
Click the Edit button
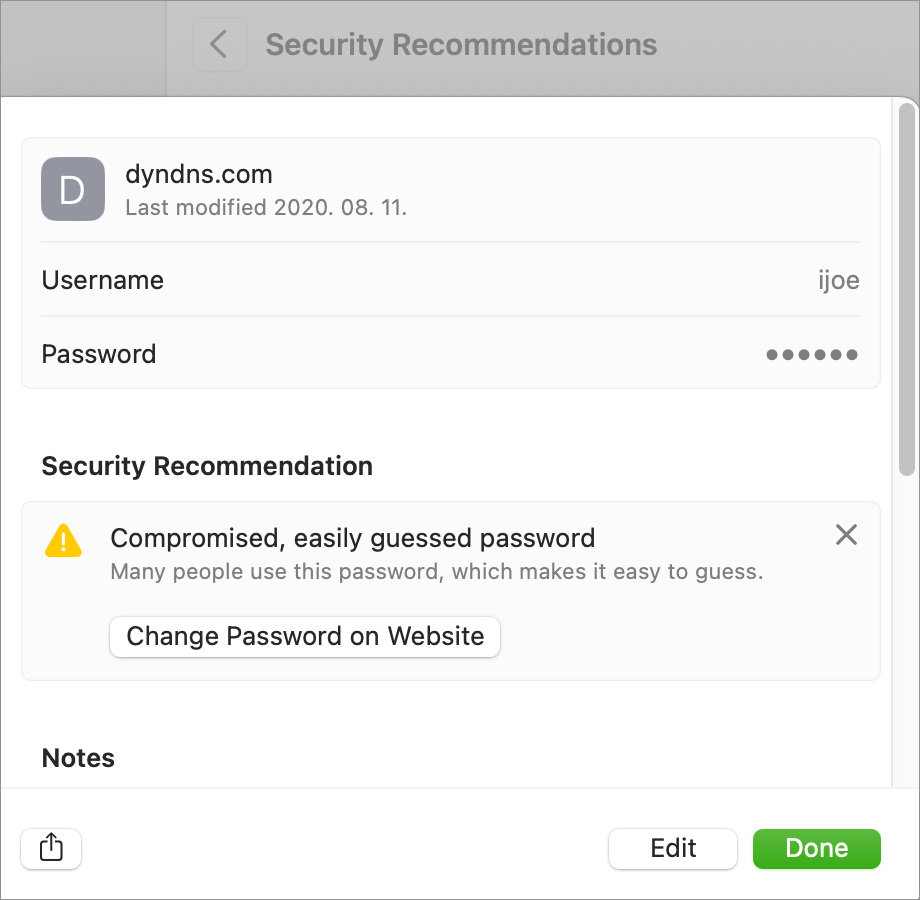tap(673, 848)
